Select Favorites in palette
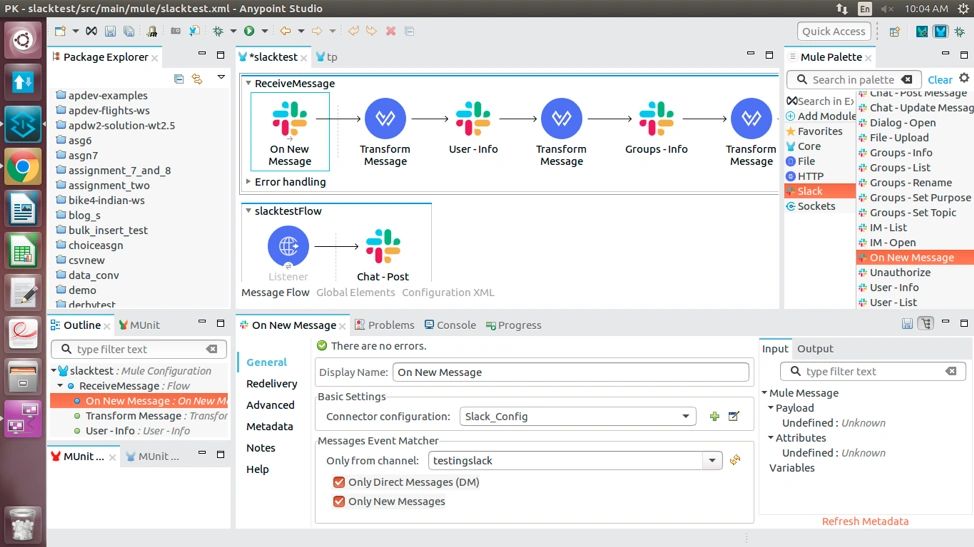974x547 pixels. point(814,131)
